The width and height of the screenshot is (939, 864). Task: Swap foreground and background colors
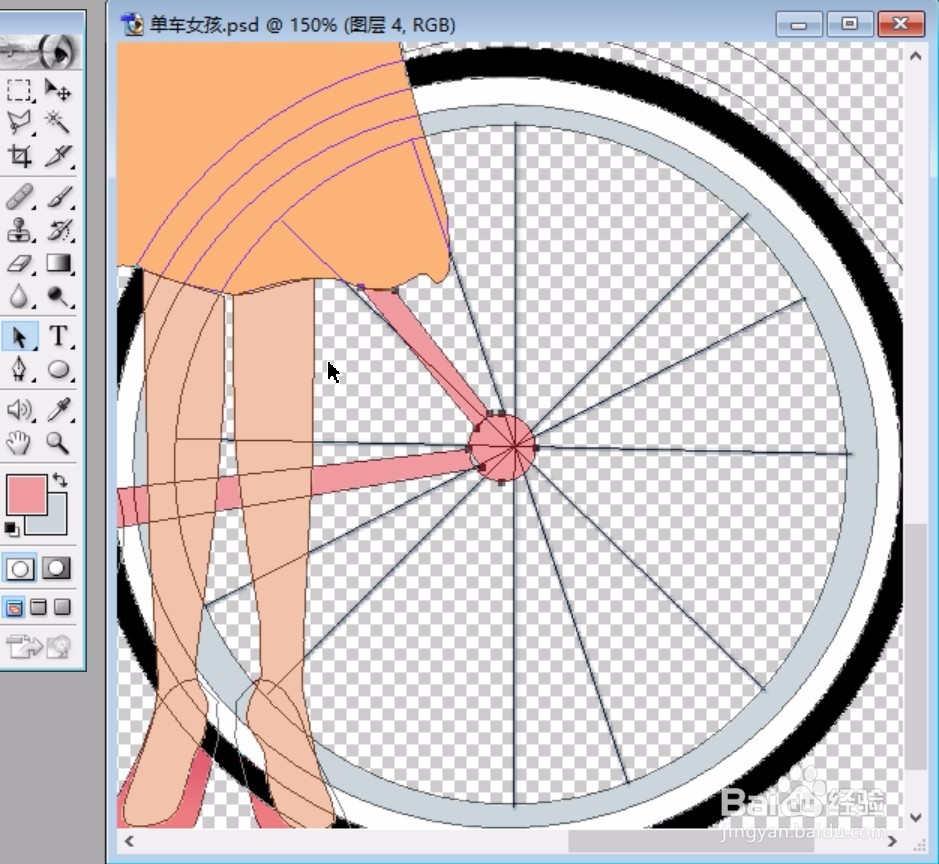(60, 480)
